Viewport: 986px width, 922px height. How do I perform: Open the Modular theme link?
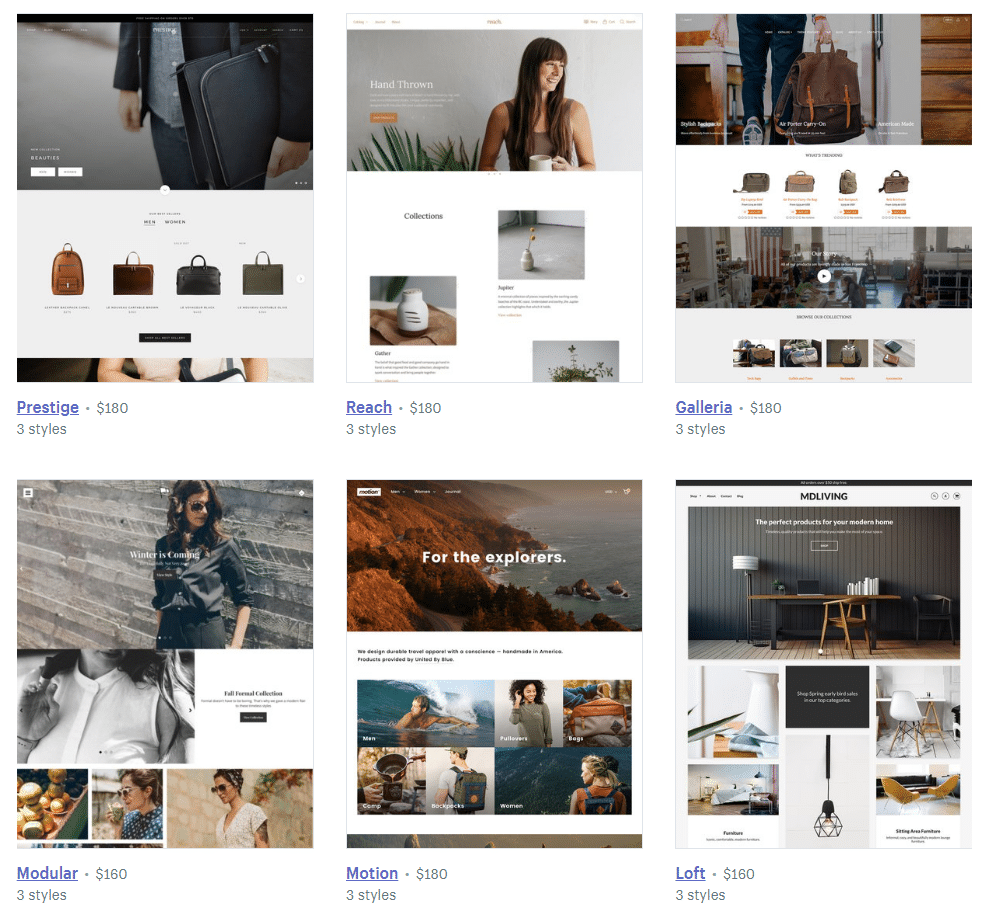click(x=47, y=873)
